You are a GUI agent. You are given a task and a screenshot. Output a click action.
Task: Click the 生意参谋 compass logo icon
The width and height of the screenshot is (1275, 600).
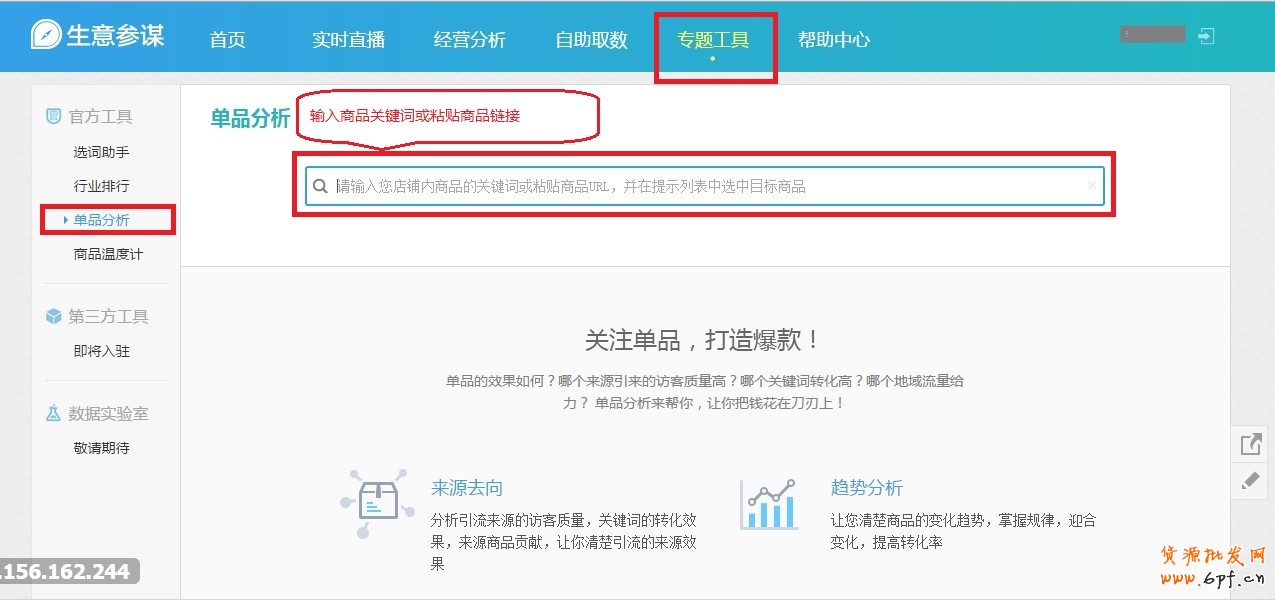pos(46,35)
